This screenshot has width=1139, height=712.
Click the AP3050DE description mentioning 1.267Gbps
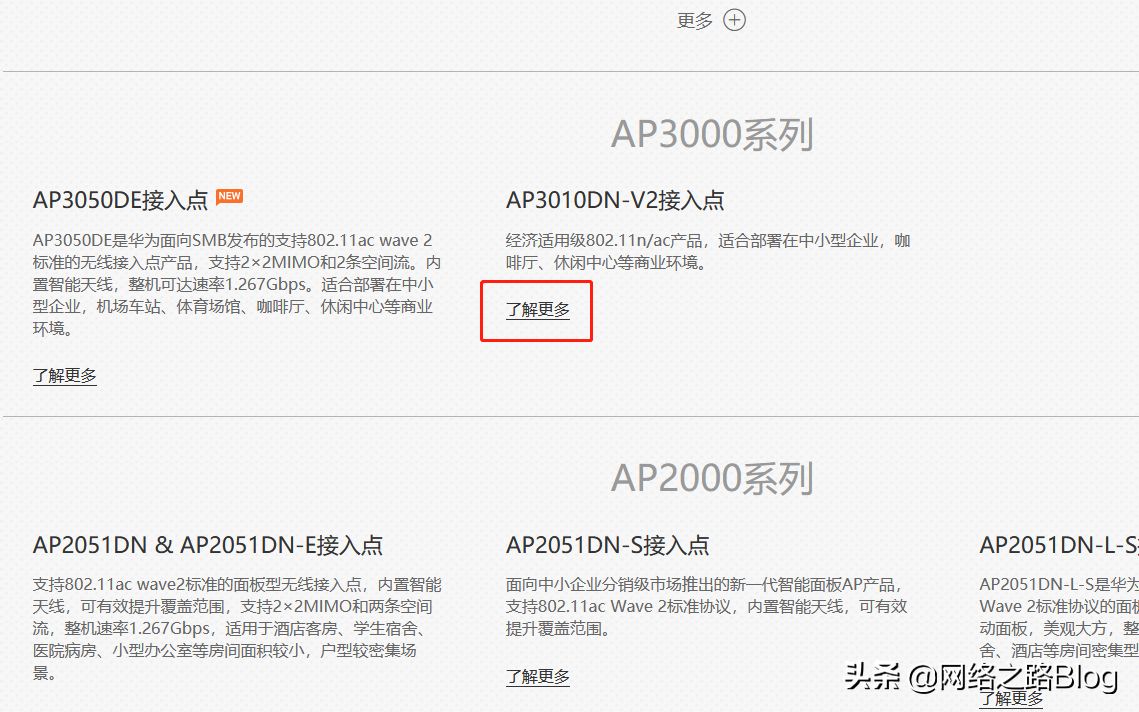(x=237, y=285)
